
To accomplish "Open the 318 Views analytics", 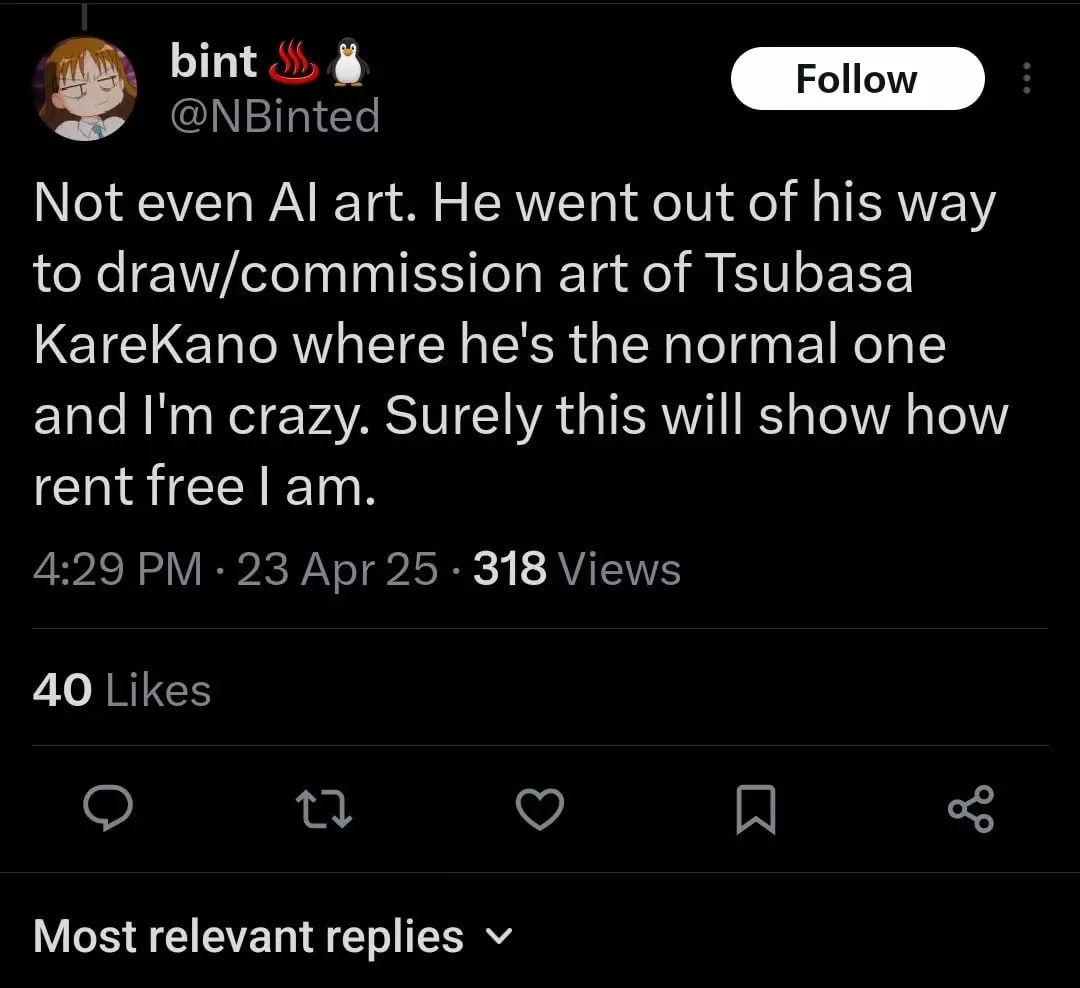I will click(x=577, y=570).
